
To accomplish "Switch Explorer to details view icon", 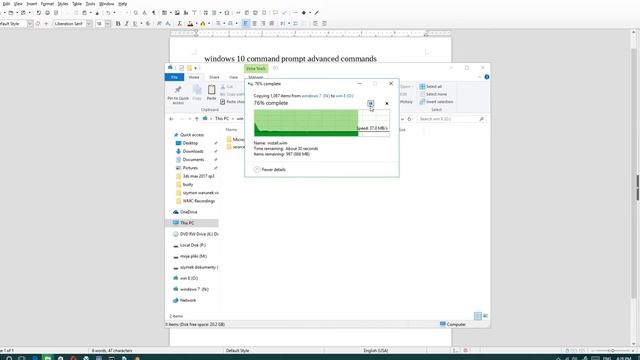I will (x=478, y=316).
